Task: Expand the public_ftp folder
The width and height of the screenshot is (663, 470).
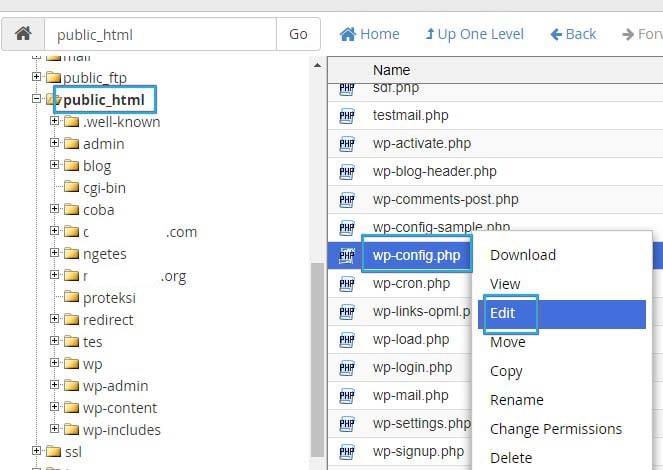Action: point(36,77)
